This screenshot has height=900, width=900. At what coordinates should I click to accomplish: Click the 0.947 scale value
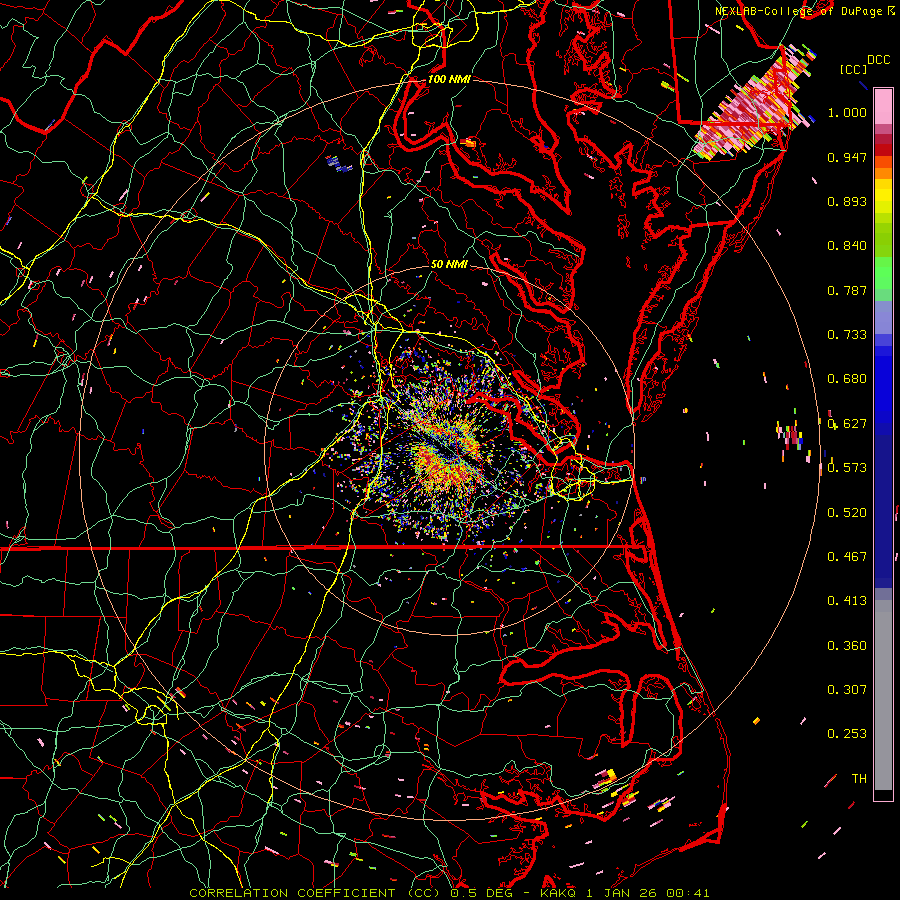(847, 157)
